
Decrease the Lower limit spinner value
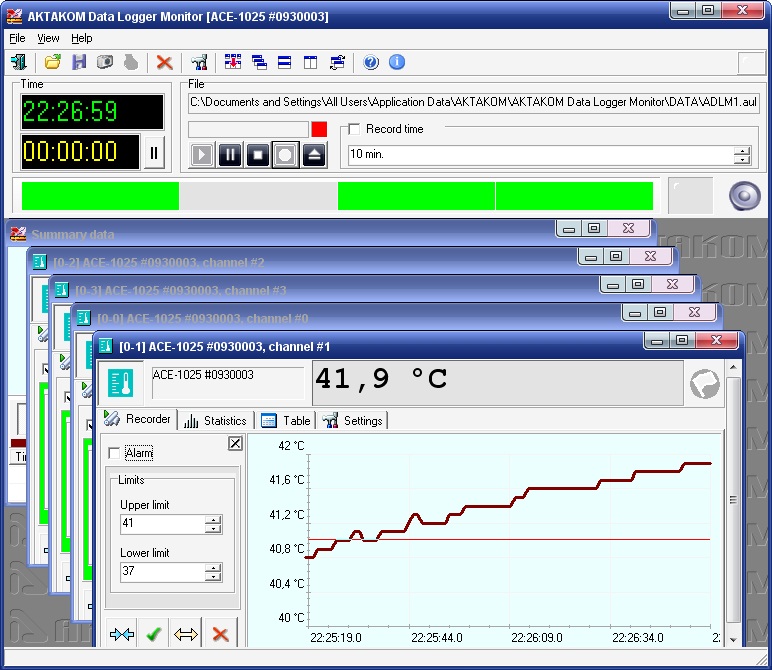(x=213, y=577)
